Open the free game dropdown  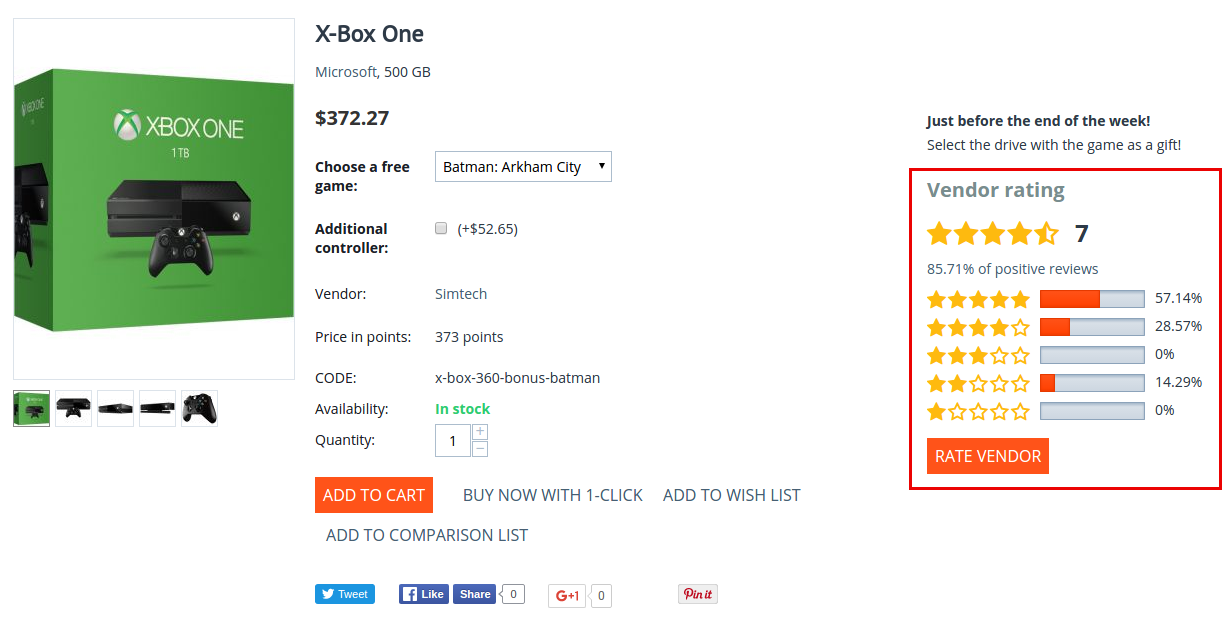point(523,167)
